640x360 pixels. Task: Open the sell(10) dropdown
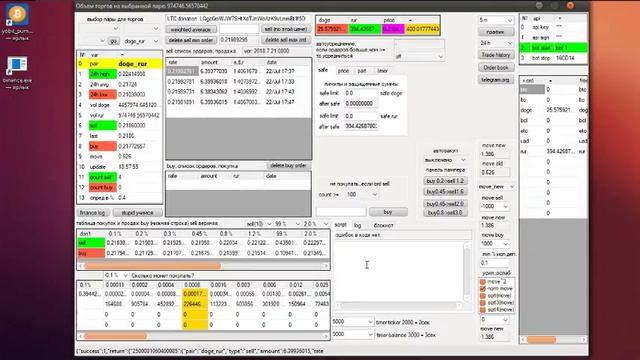coord(259,224)
